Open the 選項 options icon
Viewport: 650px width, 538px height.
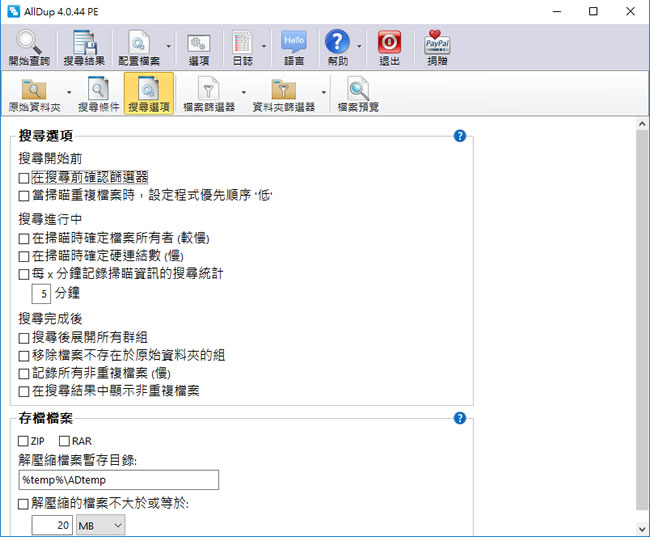coord(199,48)
